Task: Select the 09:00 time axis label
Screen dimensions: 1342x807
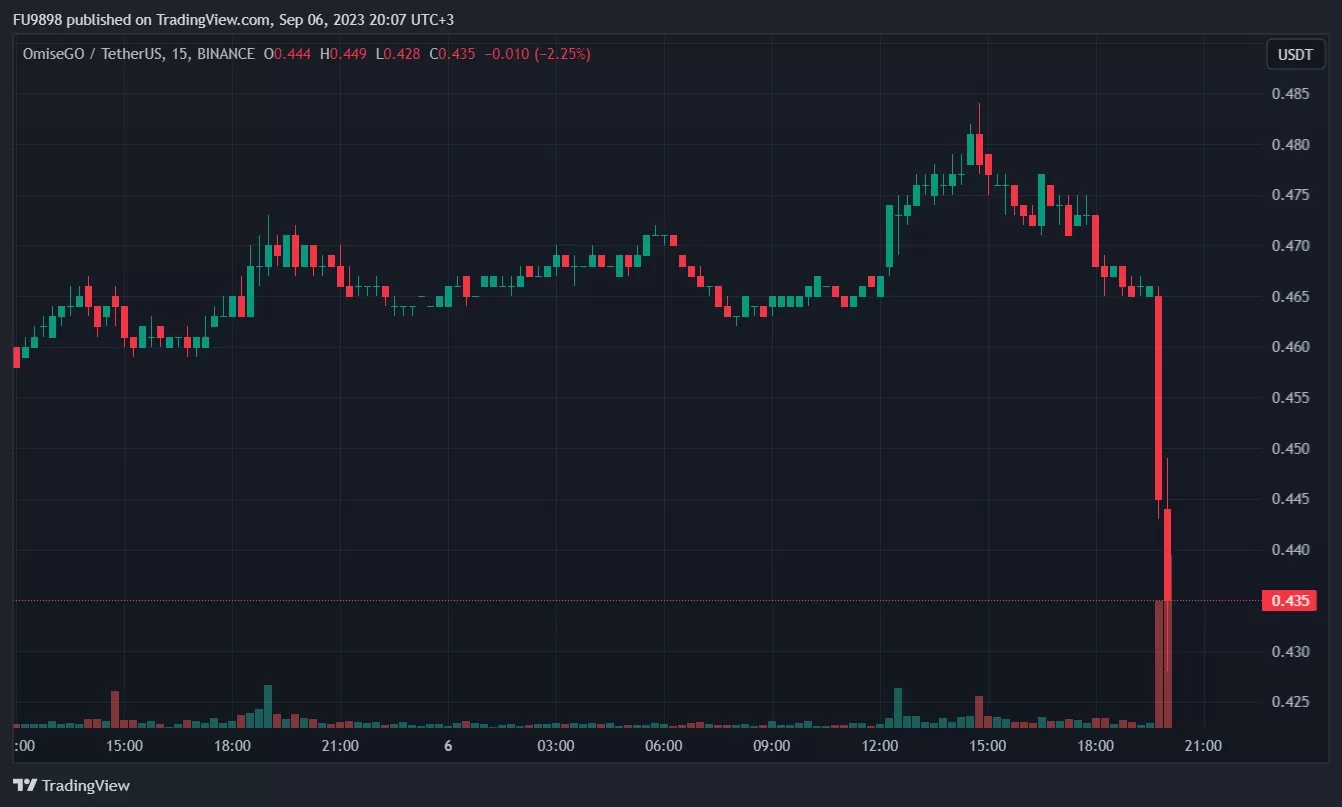Action: pos(771,745)
